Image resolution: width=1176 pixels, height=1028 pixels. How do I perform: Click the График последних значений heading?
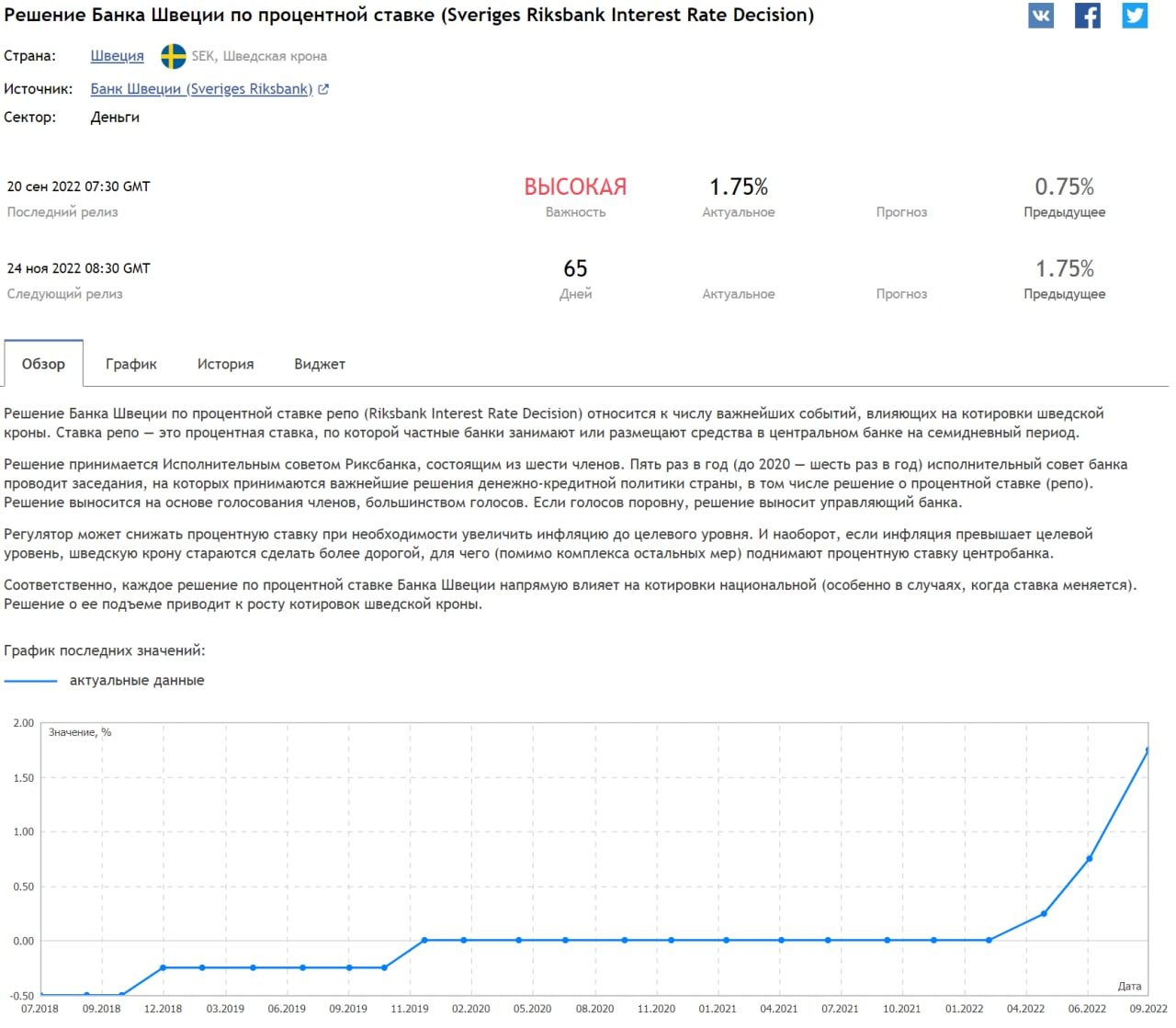[x=105, y=650]
